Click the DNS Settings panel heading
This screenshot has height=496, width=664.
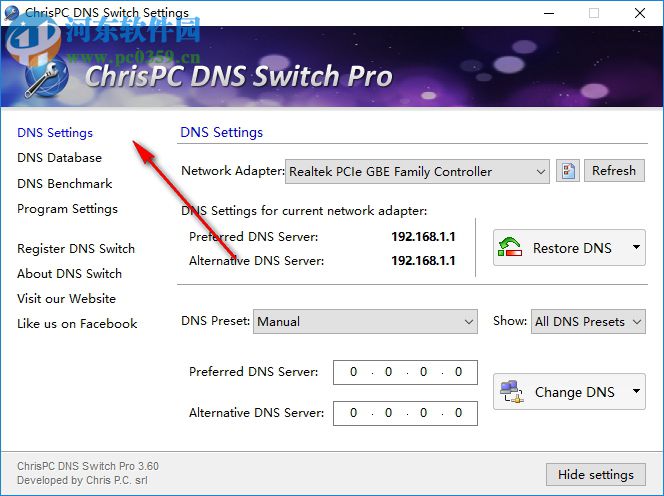(x=221, y=133)
